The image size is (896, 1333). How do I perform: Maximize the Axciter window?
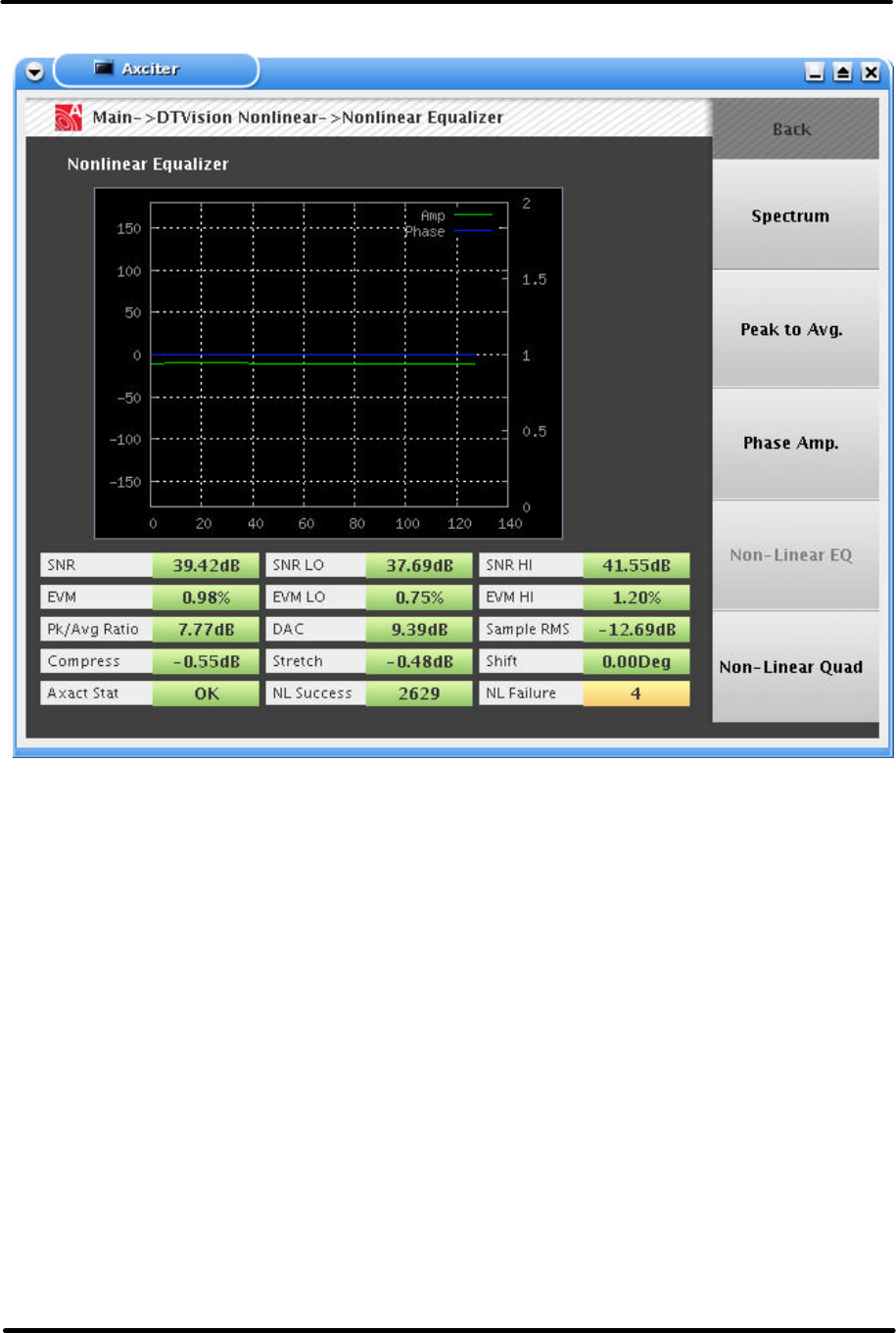coord(842,72)
